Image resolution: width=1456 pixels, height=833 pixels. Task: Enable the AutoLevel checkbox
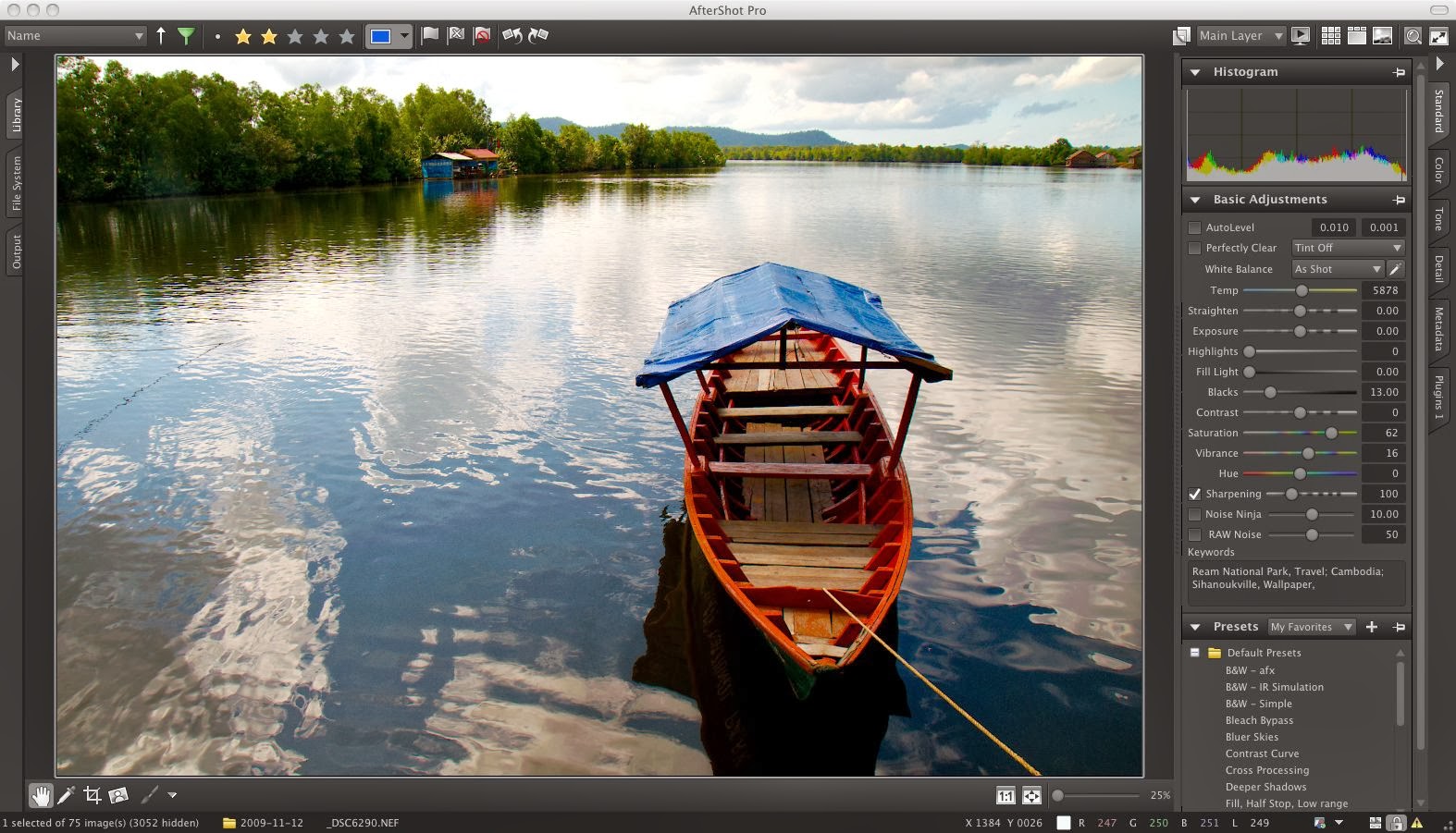1194,227
